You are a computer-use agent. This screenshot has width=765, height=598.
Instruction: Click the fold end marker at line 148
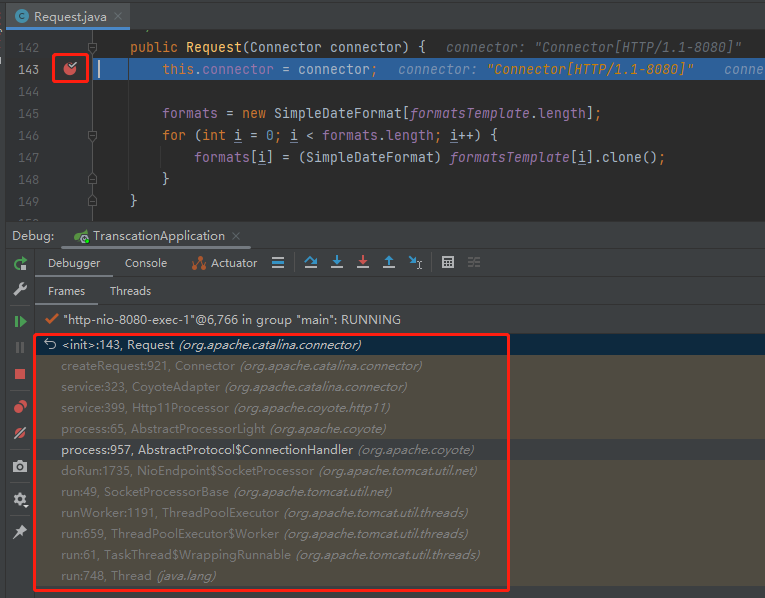tap(92, 179)
